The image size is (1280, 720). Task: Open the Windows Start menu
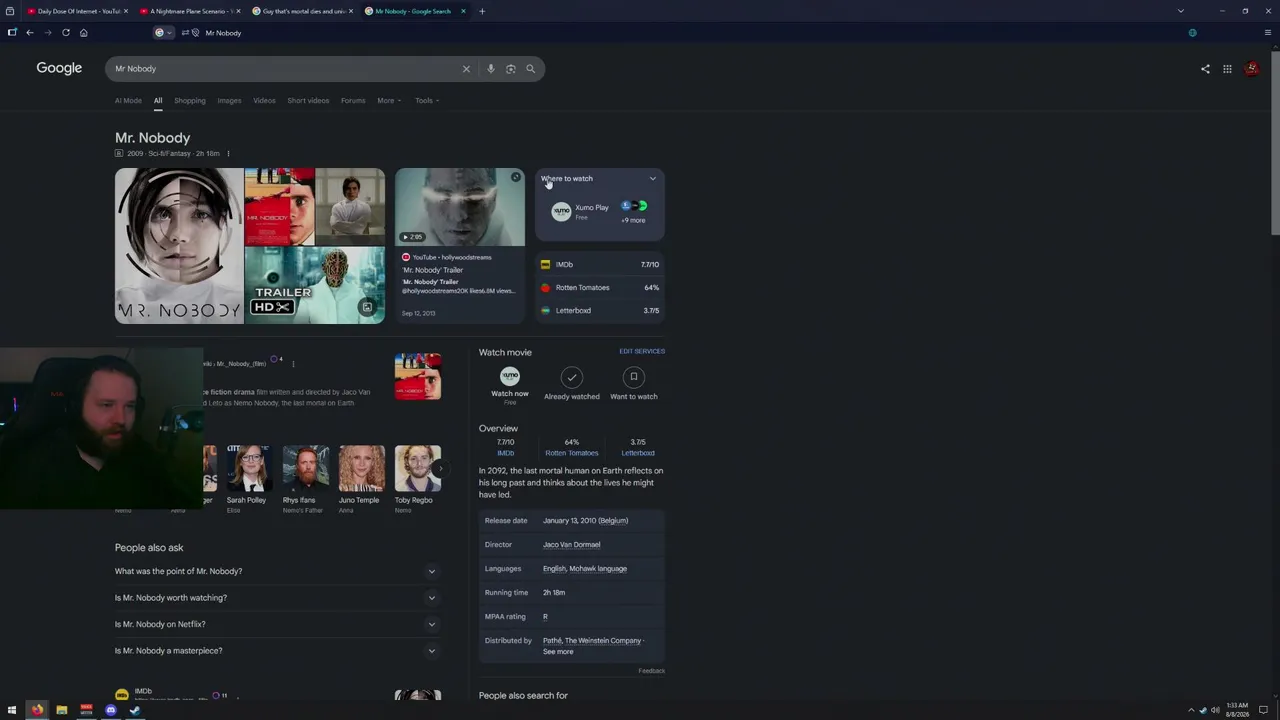tap(12, 710)
